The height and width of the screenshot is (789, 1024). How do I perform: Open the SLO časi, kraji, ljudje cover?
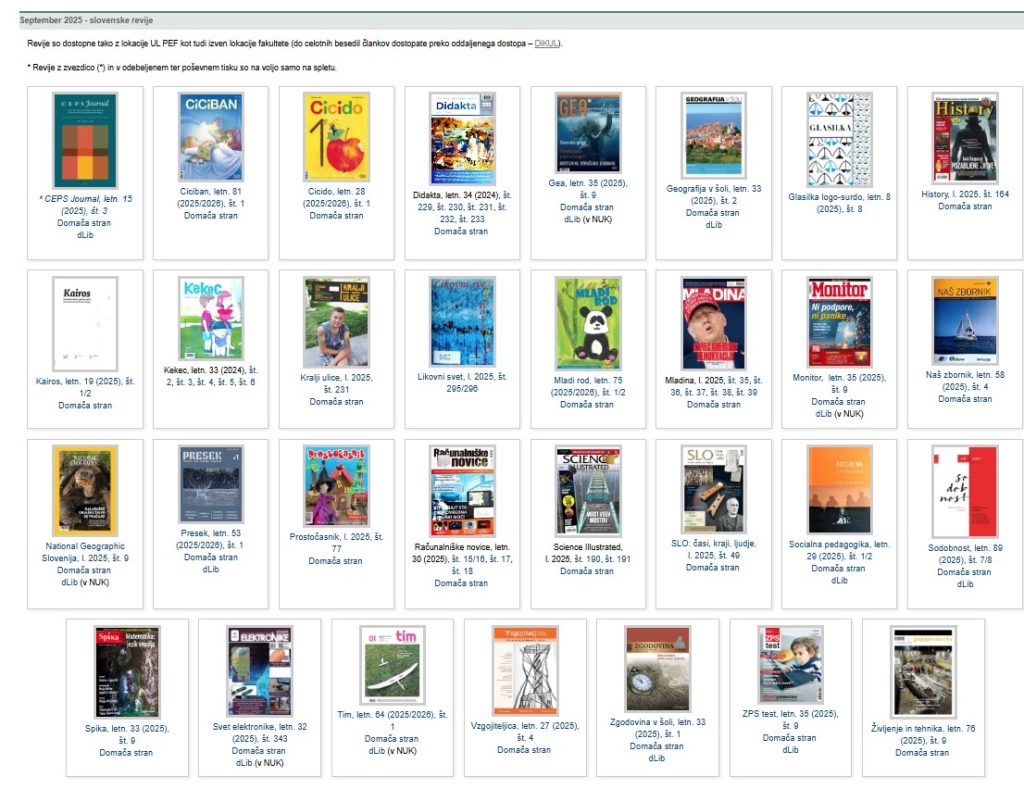point(713,489)
